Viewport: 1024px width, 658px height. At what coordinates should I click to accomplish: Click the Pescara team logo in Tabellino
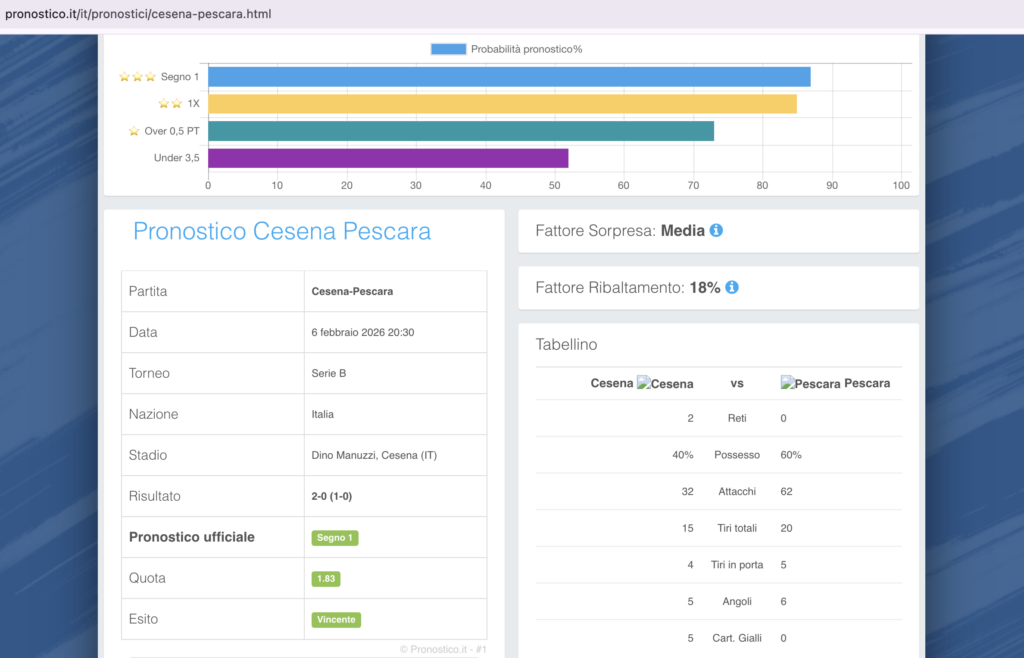click(x=810, y=383)
